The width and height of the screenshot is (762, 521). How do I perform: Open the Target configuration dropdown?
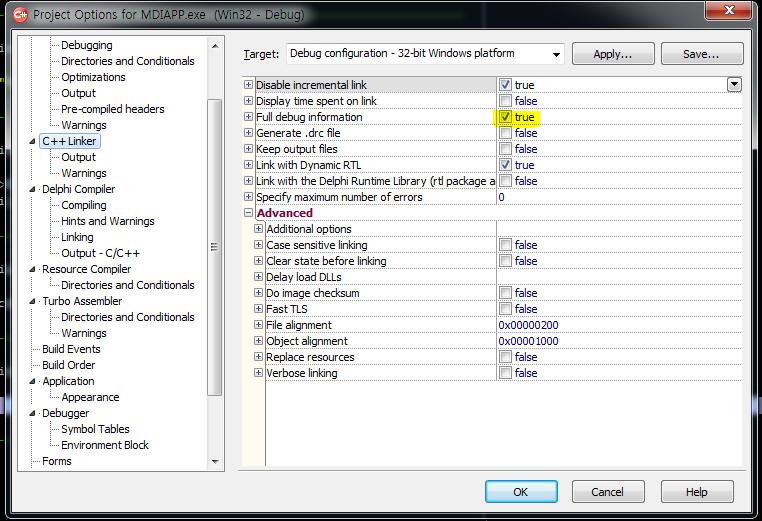[554, 53]
